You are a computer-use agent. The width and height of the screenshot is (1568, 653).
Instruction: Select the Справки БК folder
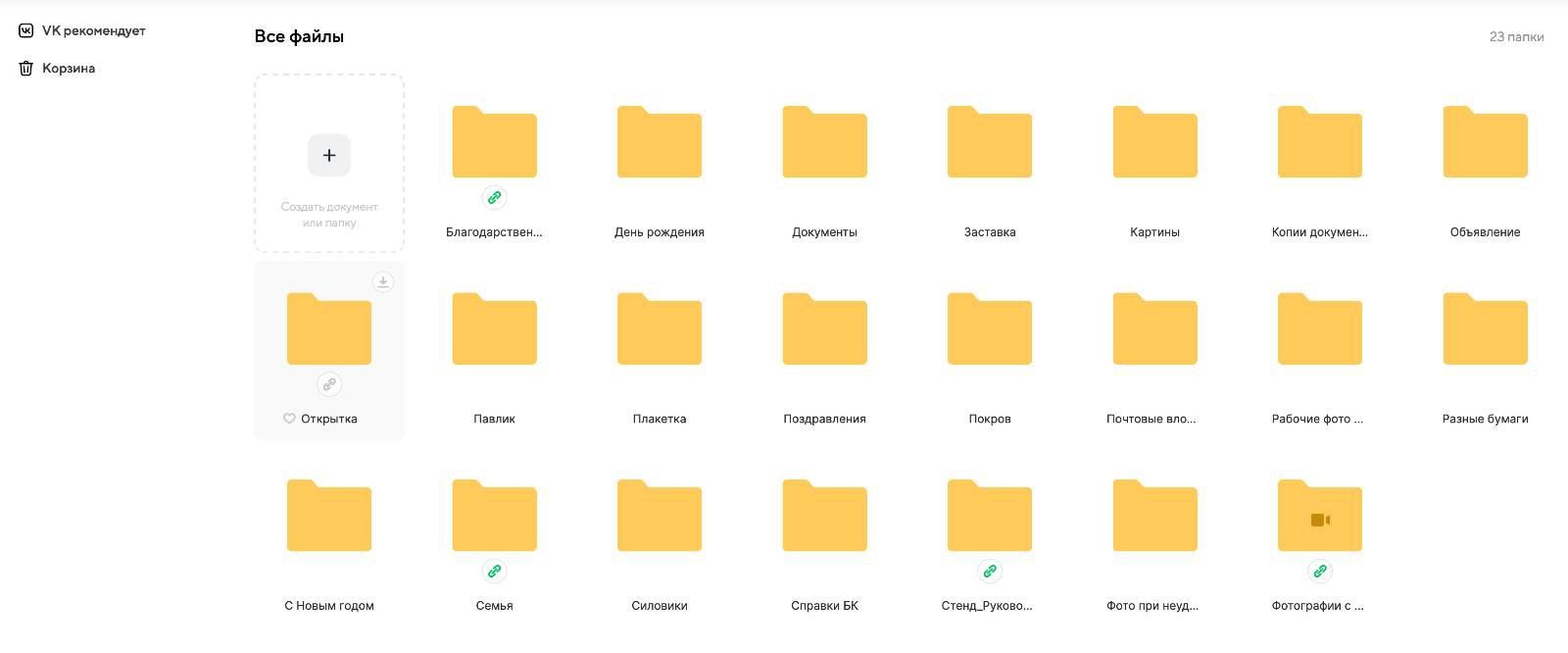point(824,517)
